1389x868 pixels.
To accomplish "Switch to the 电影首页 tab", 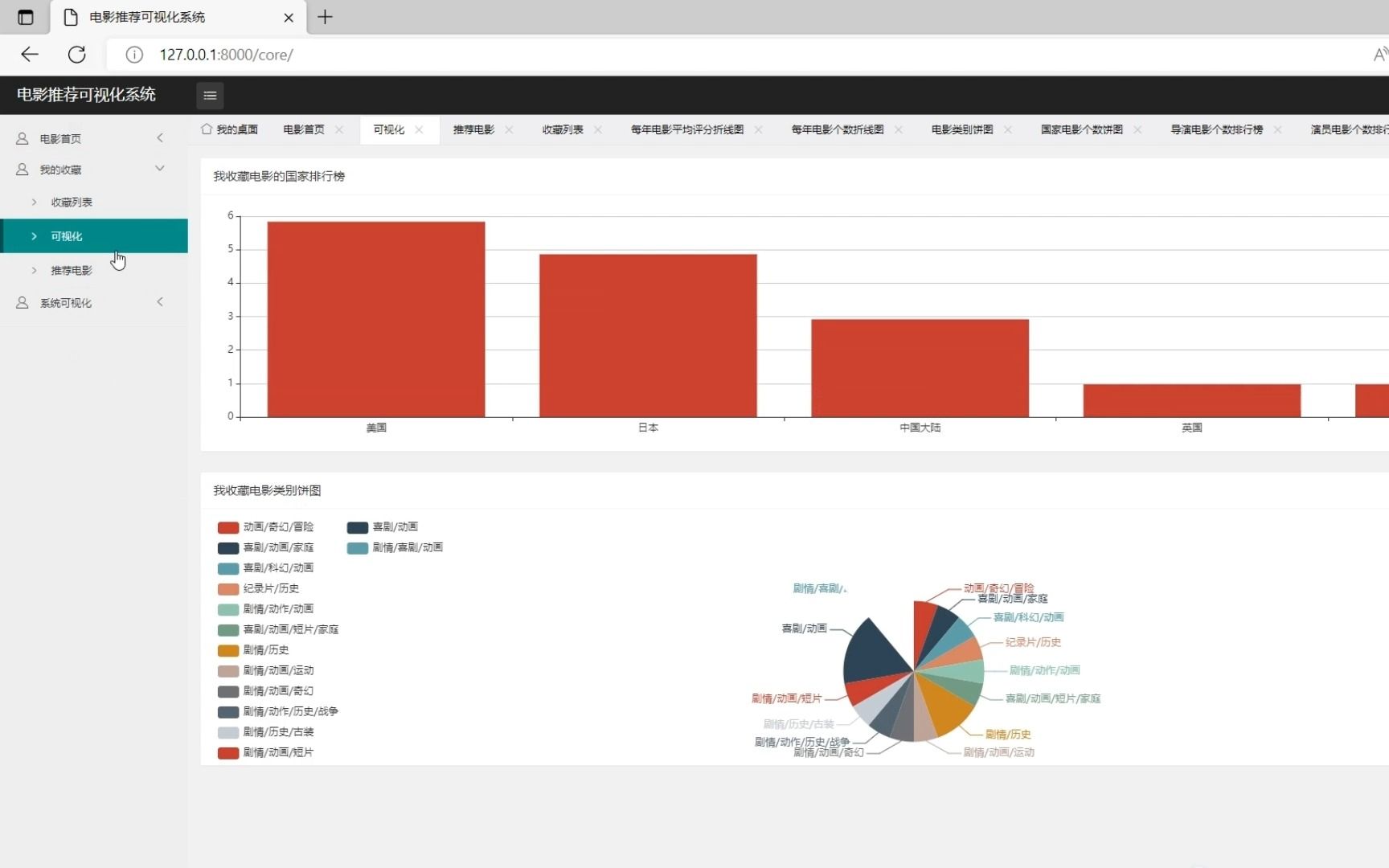I will 304,129.
